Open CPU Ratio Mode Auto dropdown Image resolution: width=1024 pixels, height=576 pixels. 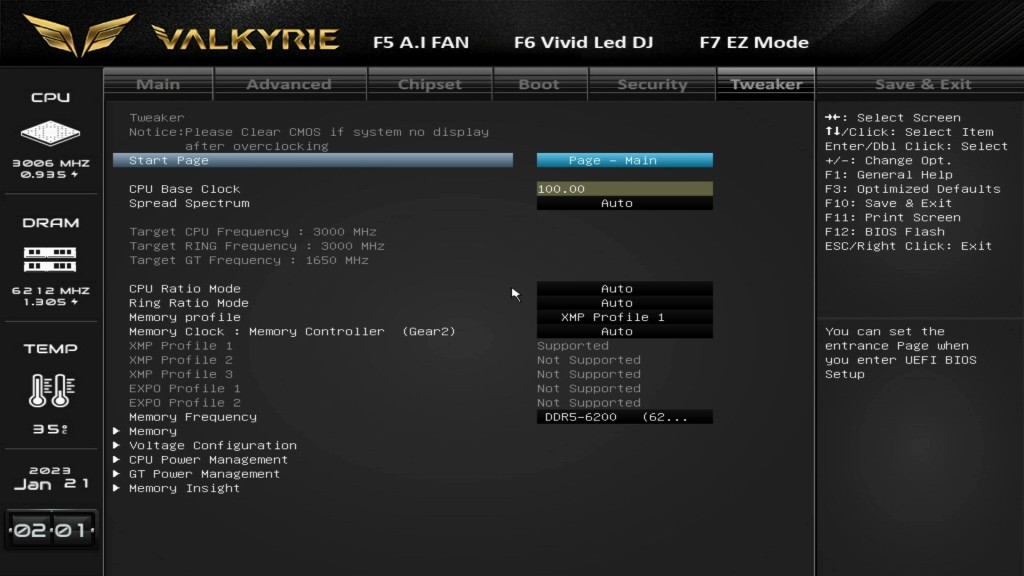click(624, 289)
